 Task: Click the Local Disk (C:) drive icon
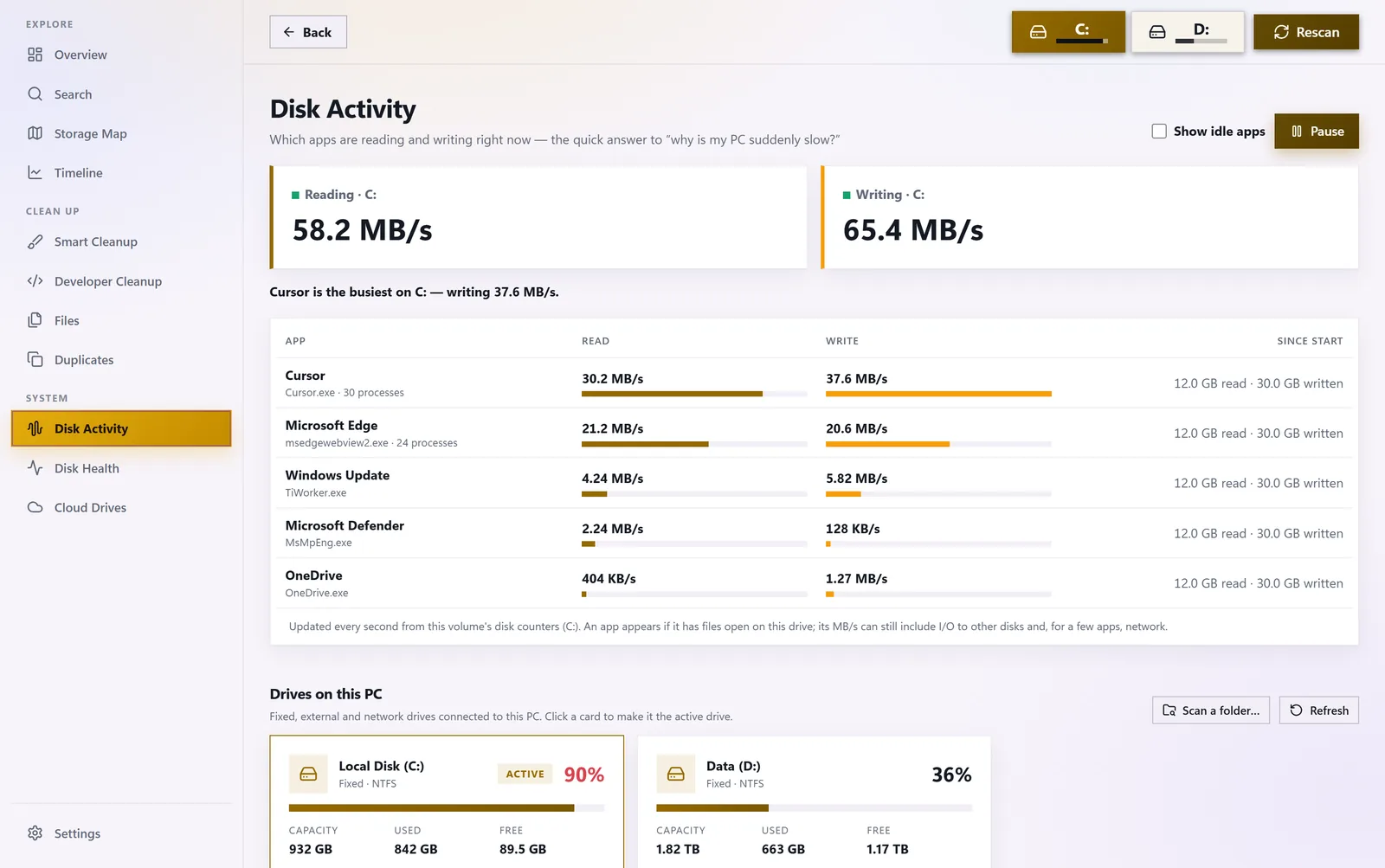[308, 774]
